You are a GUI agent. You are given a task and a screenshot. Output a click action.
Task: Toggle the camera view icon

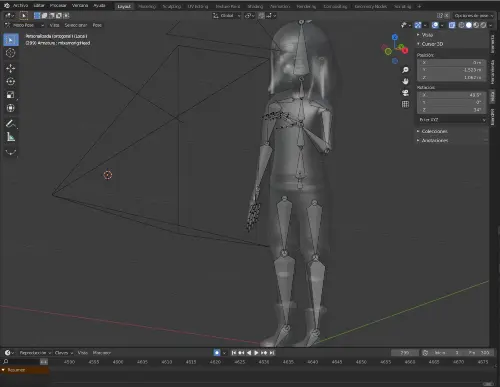405,93
